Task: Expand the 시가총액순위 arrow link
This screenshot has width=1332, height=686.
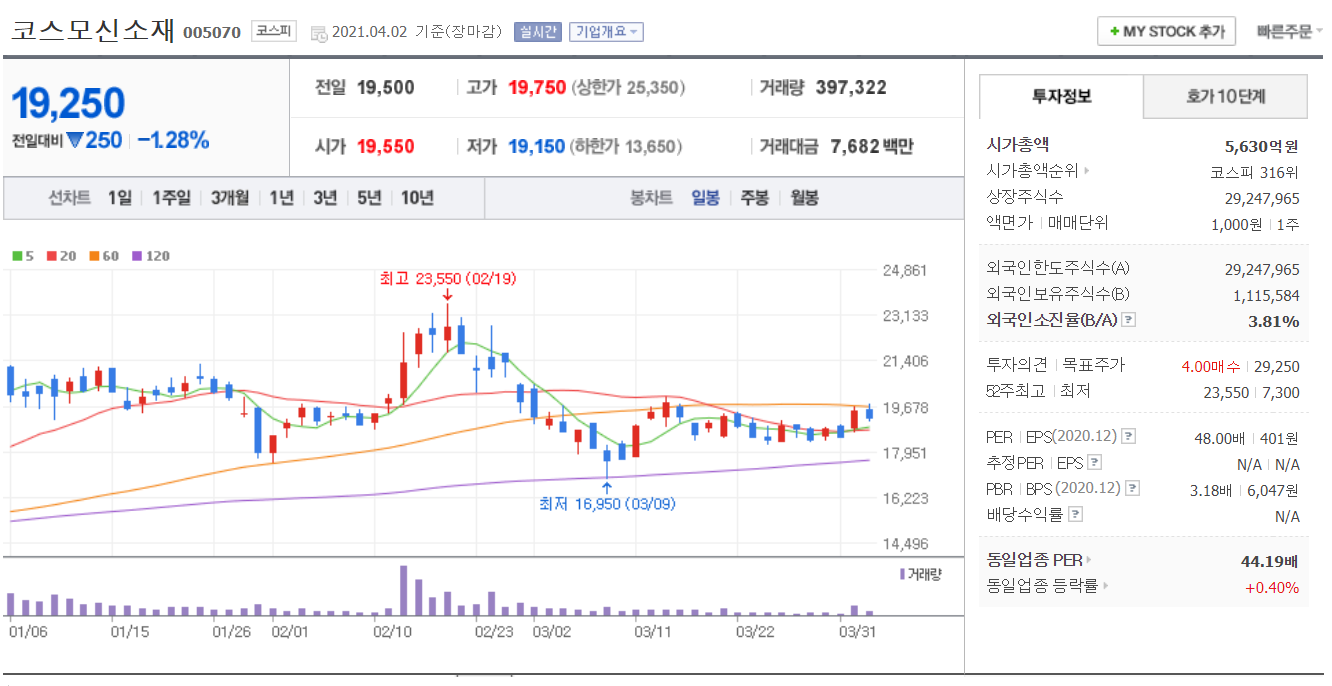Action: click(1087, 171)
